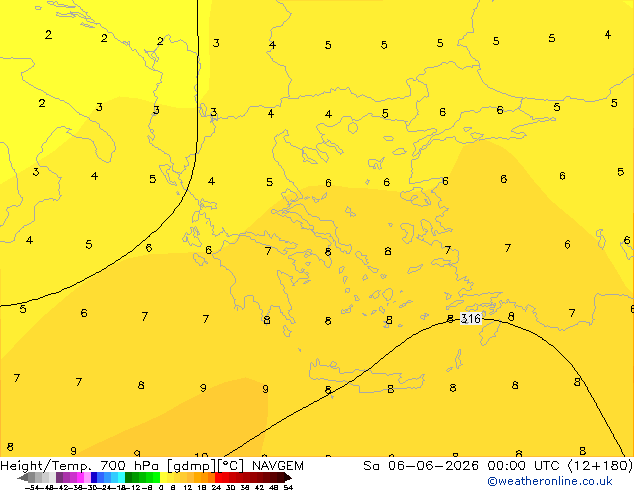
Task: Pick the bright red legend swatch
Action: (218, 477)
